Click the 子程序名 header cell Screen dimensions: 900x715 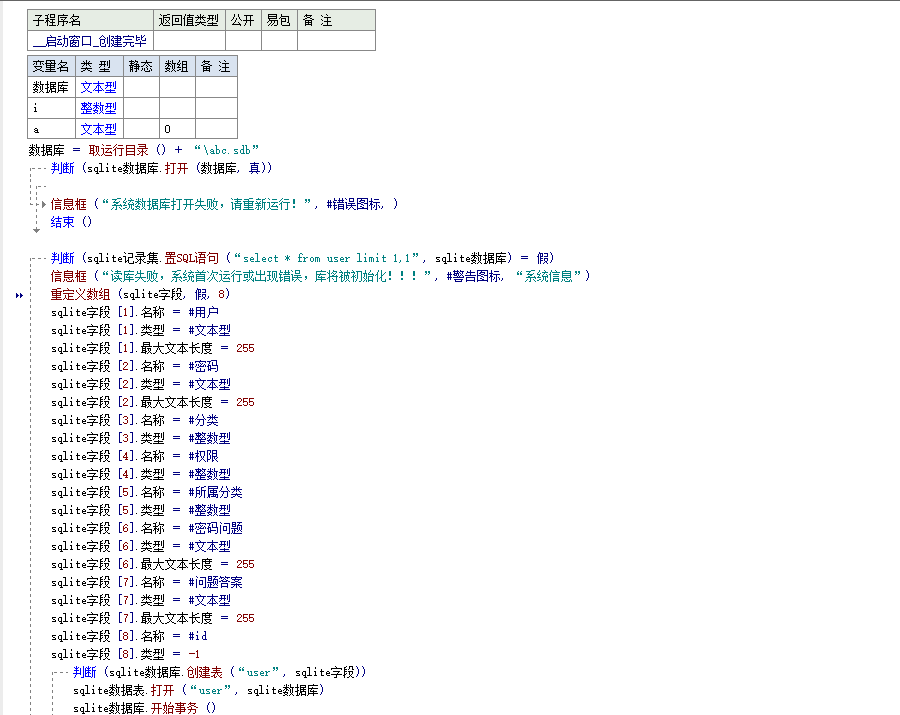click(90, 20)
